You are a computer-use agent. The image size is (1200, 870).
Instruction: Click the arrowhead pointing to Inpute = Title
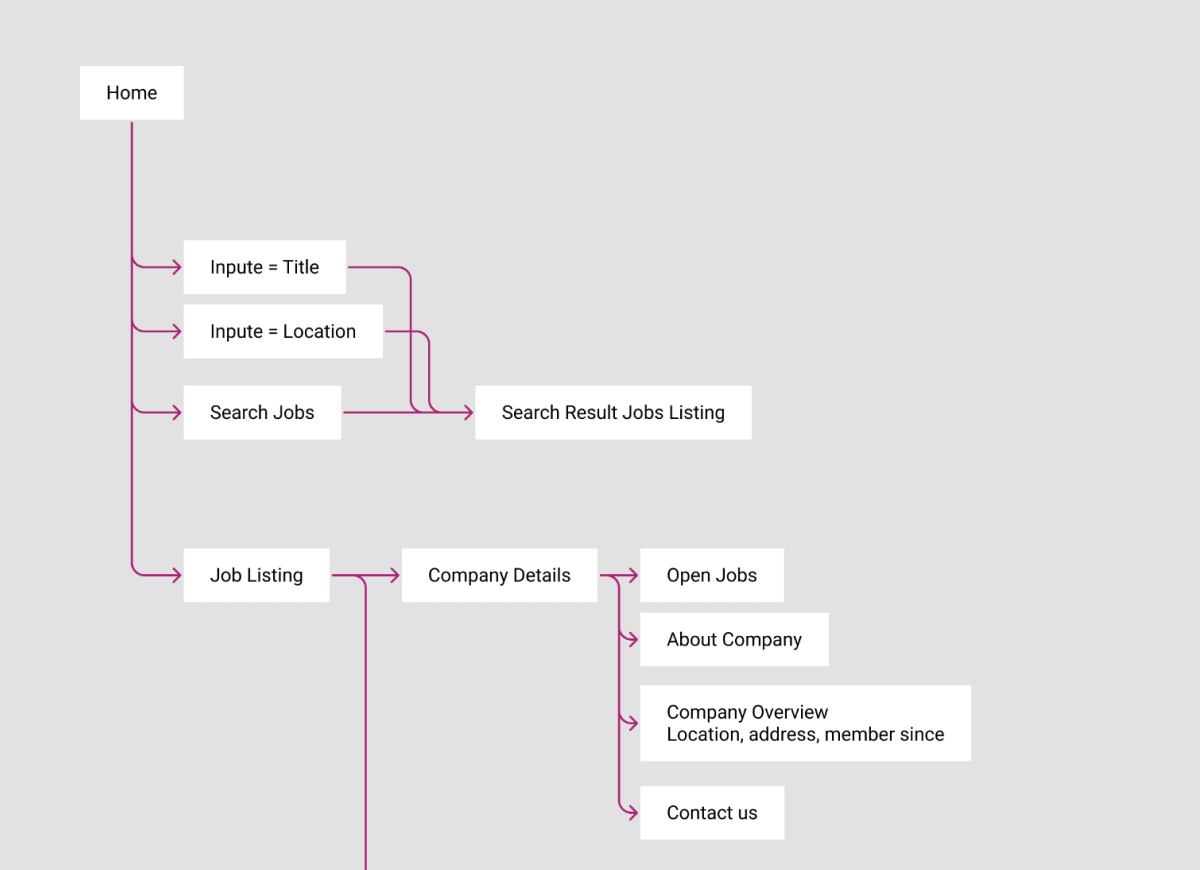tap(175, 267)
